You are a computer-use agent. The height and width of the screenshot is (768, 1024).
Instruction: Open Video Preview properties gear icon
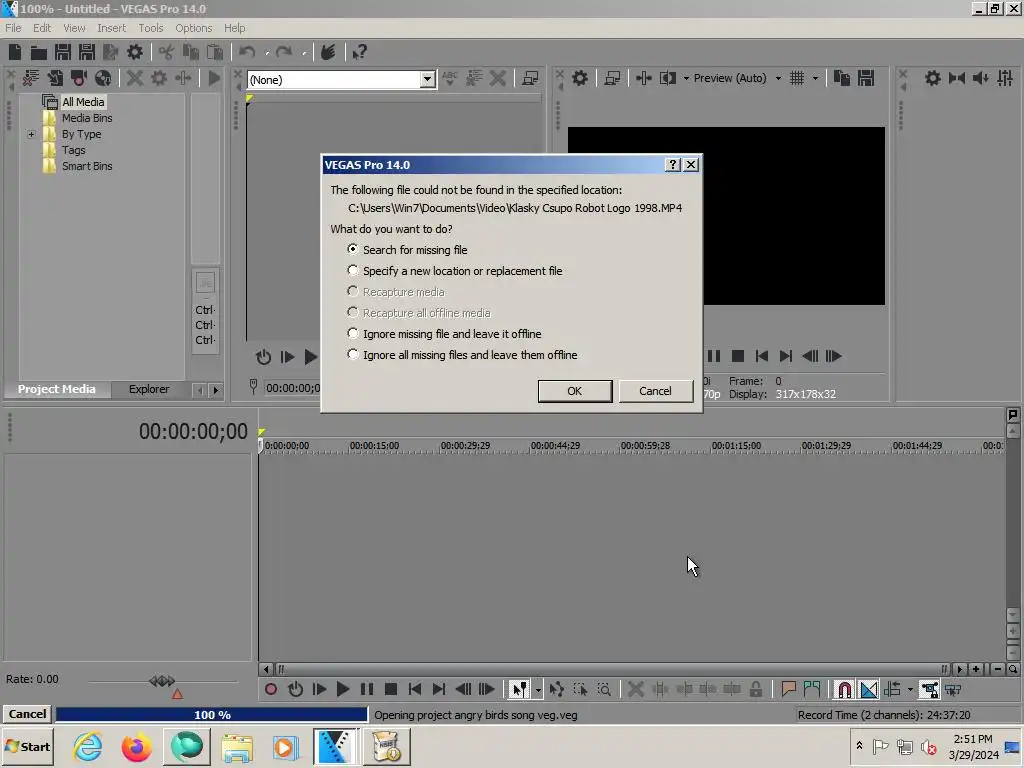pyautogui.click(x=579, y=78)
